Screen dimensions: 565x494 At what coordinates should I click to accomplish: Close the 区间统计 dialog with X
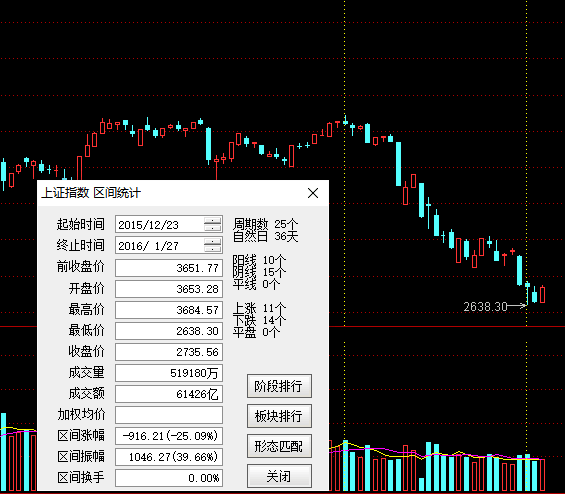point(313,193)
